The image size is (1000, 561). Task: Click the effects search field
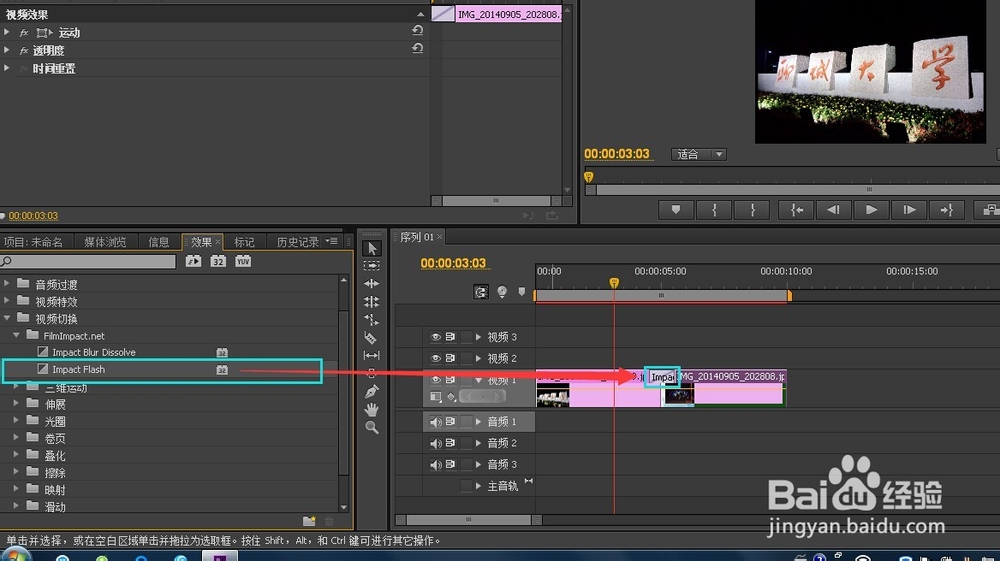pyautogui.click(x=88, y=261)
